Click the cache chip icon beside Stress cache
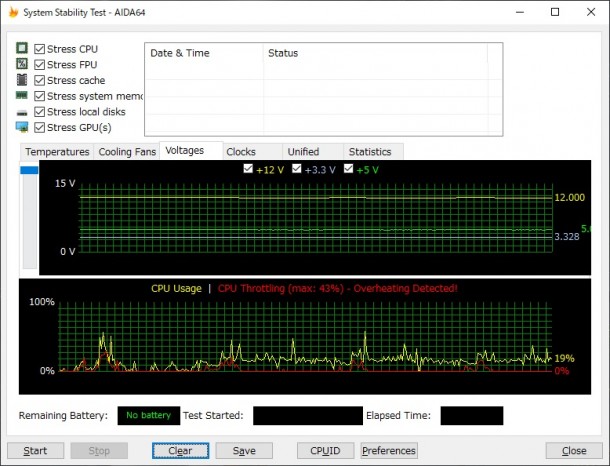Screen dimensions: 610x466 pyautogui.click(x=22, y=80)
